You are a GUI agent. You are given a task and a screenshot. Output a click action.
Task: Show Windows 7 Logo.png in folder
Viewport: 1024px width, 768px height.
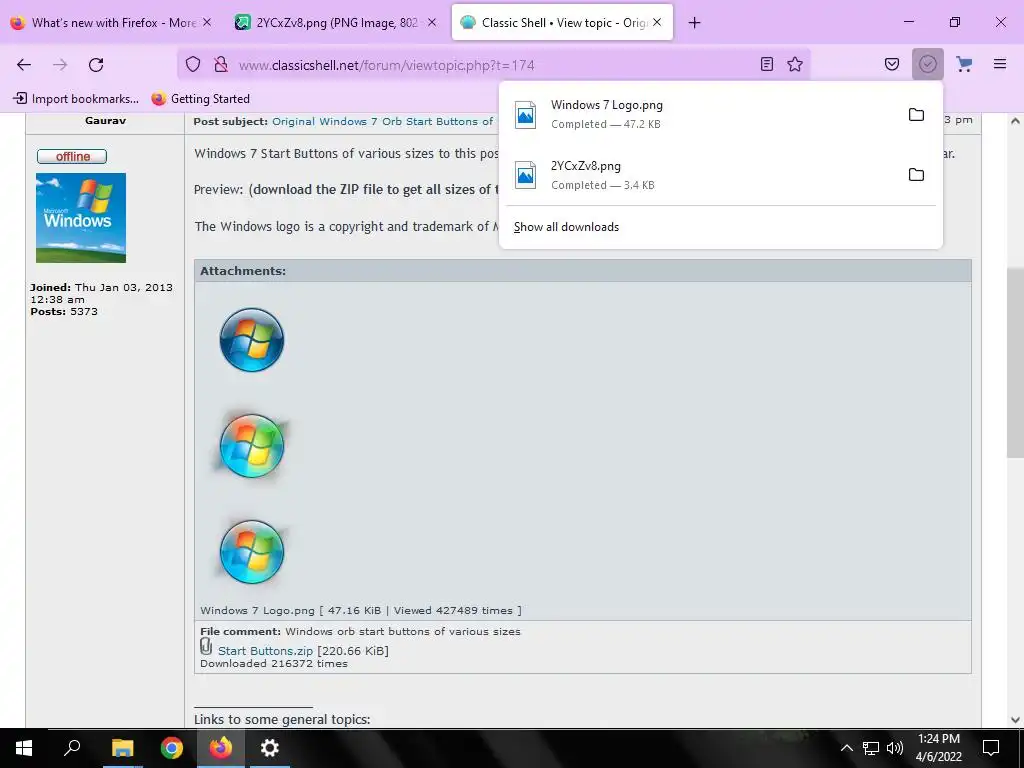coord(916,114)
